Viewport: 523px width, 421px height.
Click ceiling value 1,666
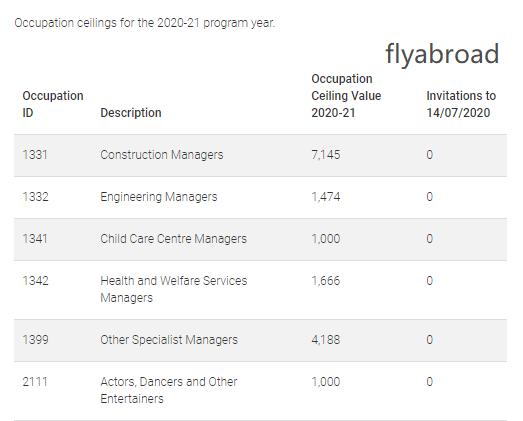click(x=326, y=281)
